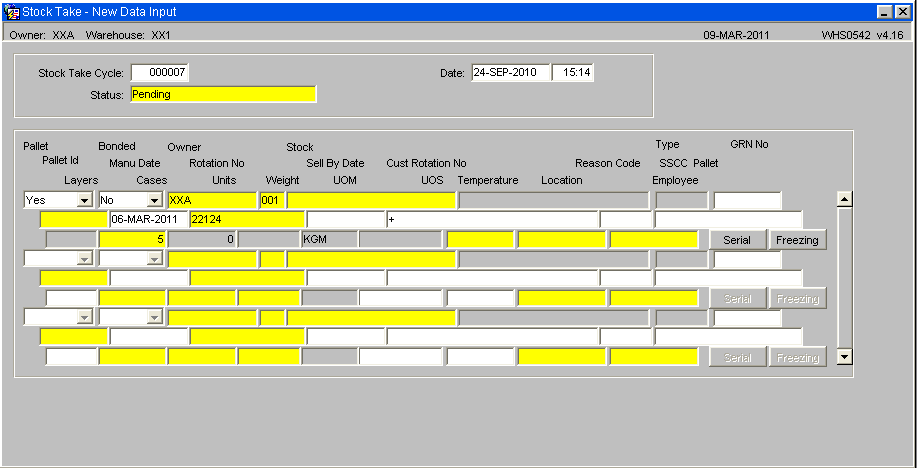Click the scrollbar up arrow
The height and width of the screenshot is (468, 917).
[844, 199]
